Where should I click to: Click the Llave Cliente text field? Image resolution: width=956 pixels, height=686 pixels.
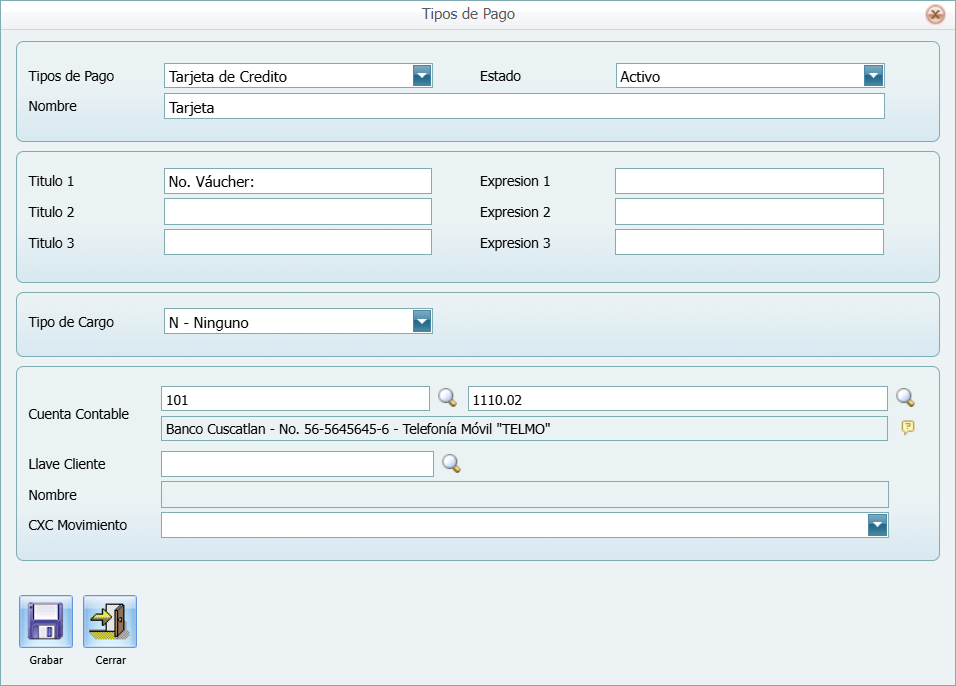click(x=297, y=464)
